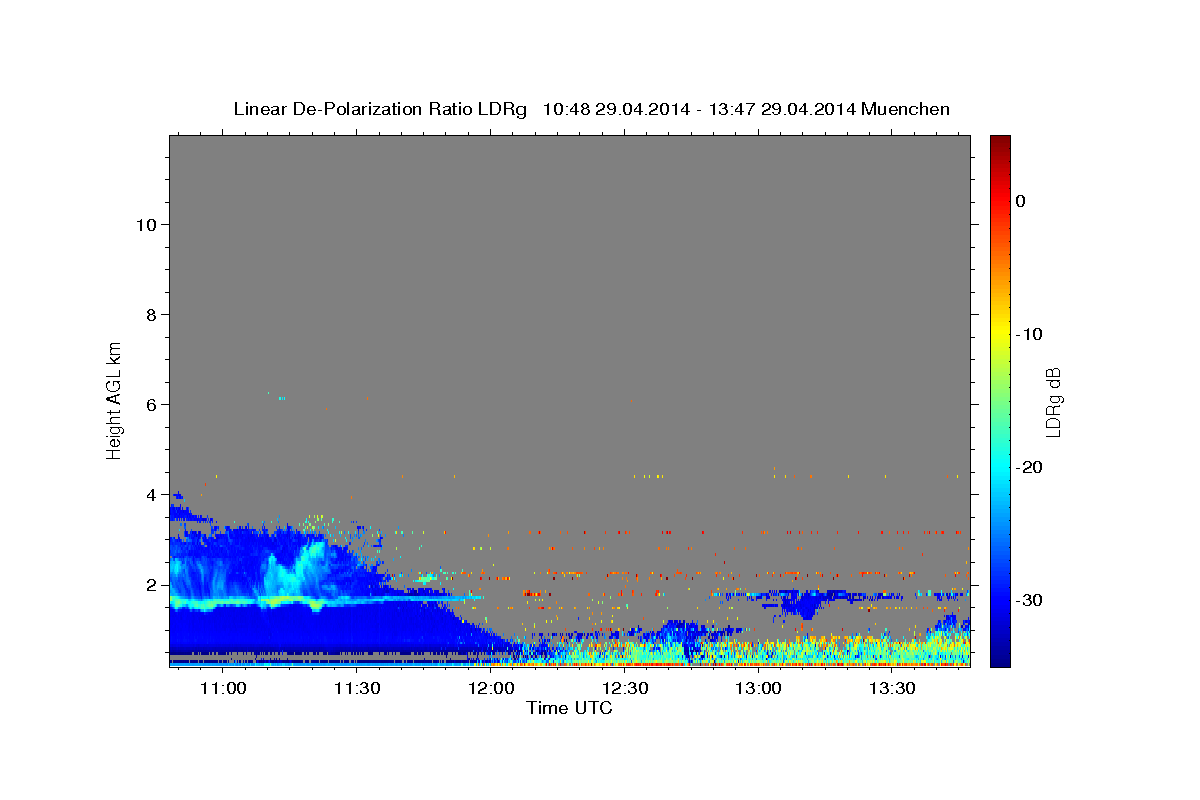Screen dimensions: 1200x800
Task: Click the height label 4
Action: (150, 494)
